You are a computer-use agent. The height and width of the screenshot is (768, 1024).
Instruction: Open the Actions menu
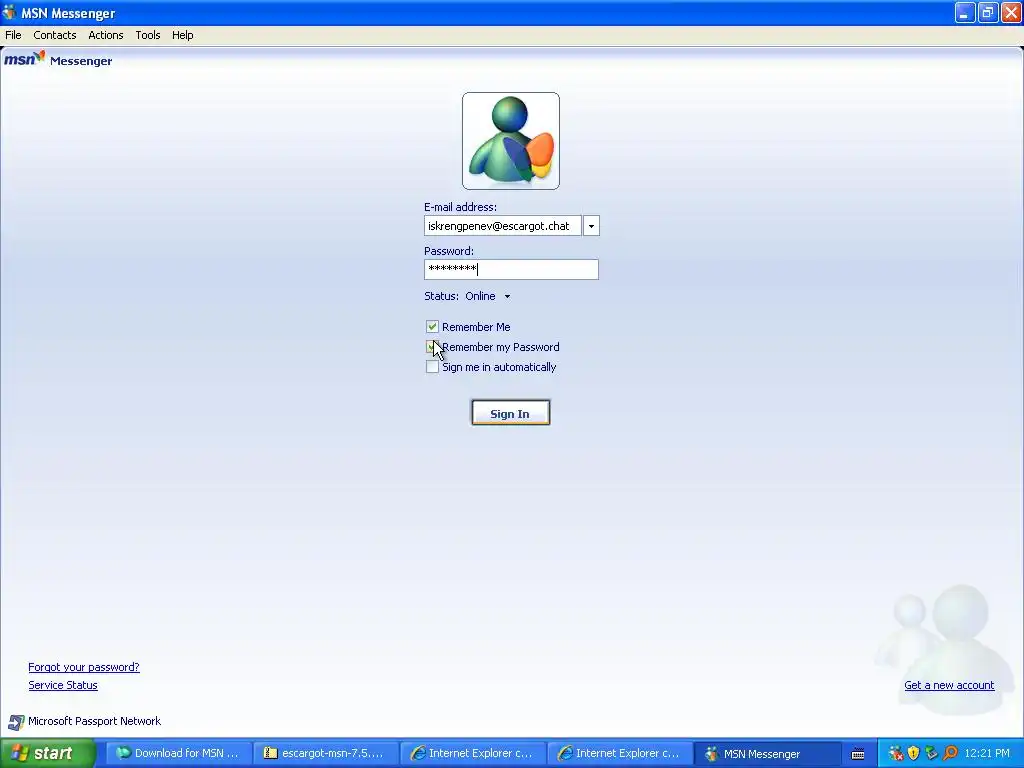[x=106, y=35]
